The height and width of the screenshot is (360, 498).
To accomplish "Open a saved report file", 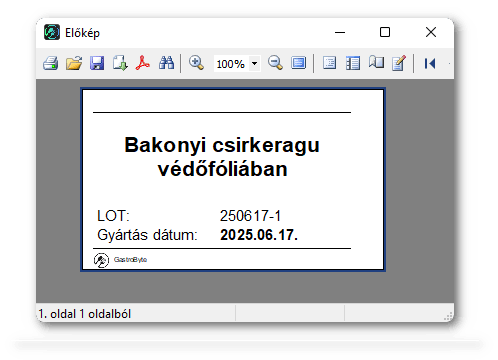I will [x=74, y=63].
